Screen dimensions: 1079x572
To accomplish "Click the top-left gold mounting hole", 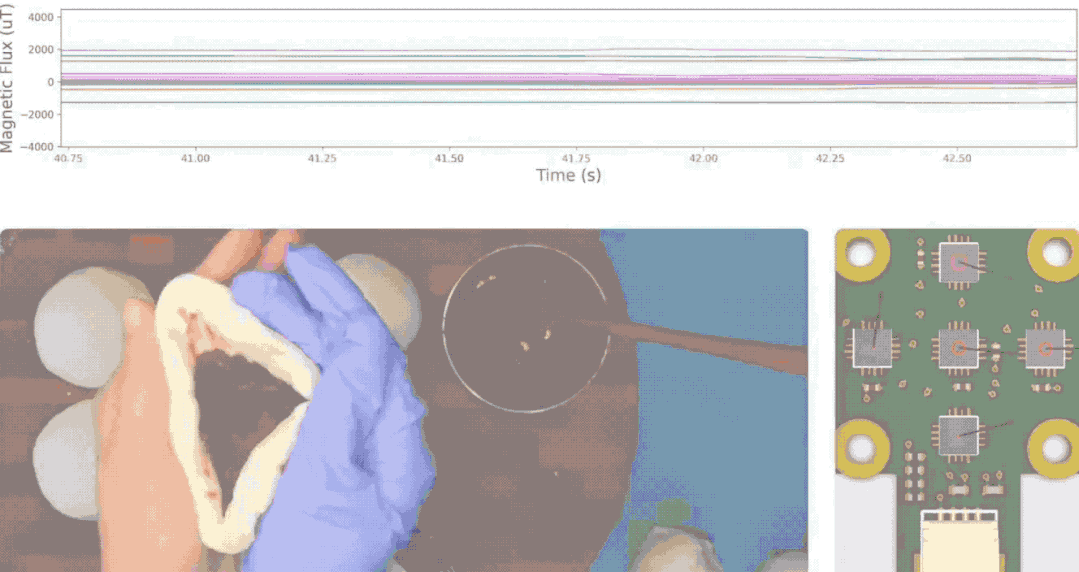I will [x=862, y=252].
